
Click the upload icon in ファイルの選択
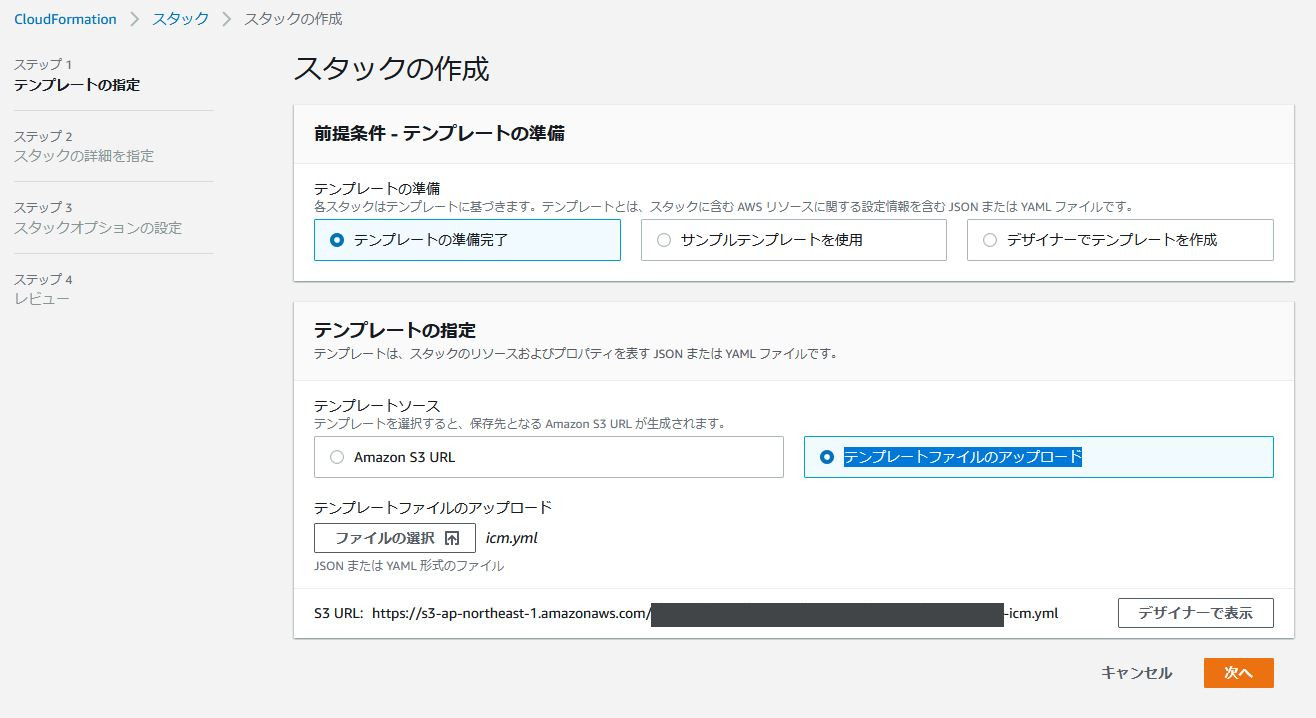(452, 538)
